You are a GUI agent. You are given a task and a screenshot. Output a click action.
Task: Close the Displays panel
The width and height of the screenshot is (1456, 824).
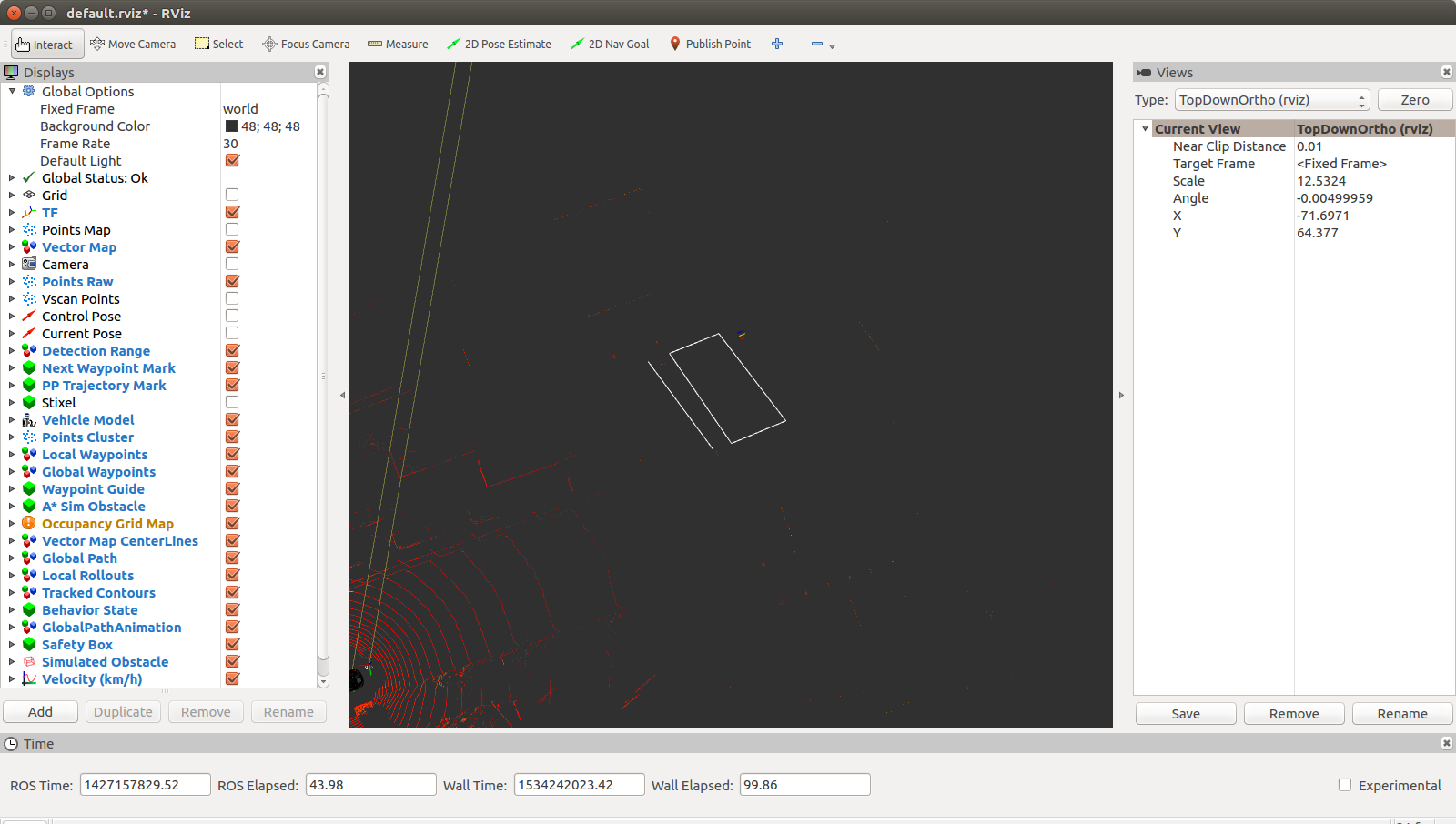(x=320, y=72)
